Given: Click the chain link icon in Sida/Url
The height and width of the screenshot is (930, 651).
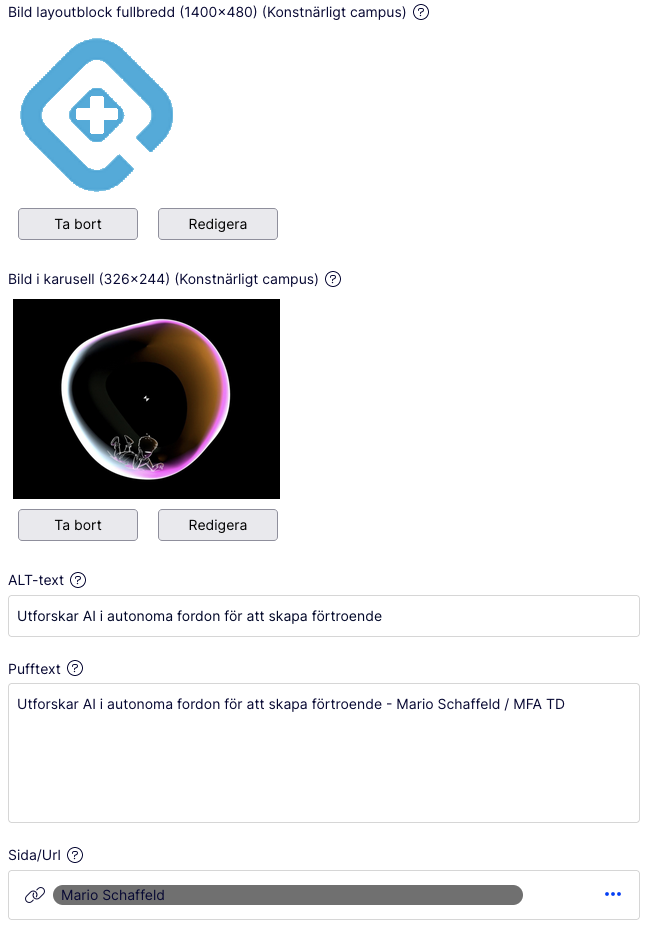Looking at the screenshot, I should pyautogui.click(x=35, y=895).
